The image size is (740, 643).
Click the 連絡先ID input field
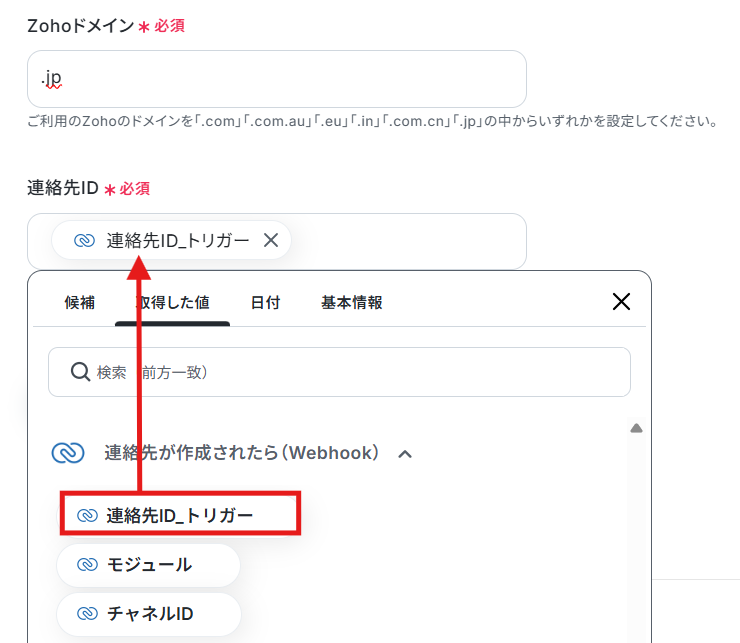(277, 241)
